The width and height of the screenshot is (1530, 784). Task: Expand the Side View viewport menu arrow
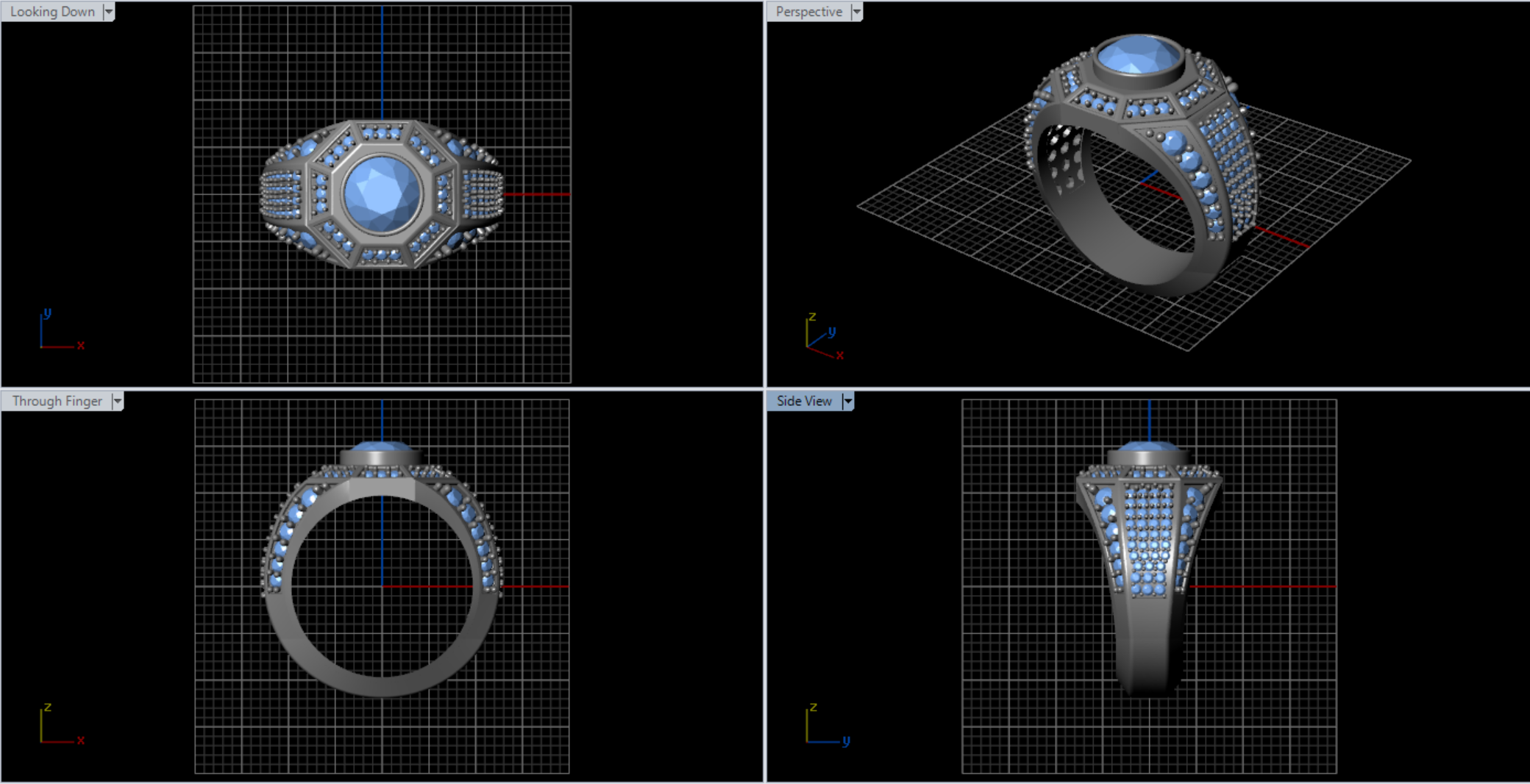(848, 402)
